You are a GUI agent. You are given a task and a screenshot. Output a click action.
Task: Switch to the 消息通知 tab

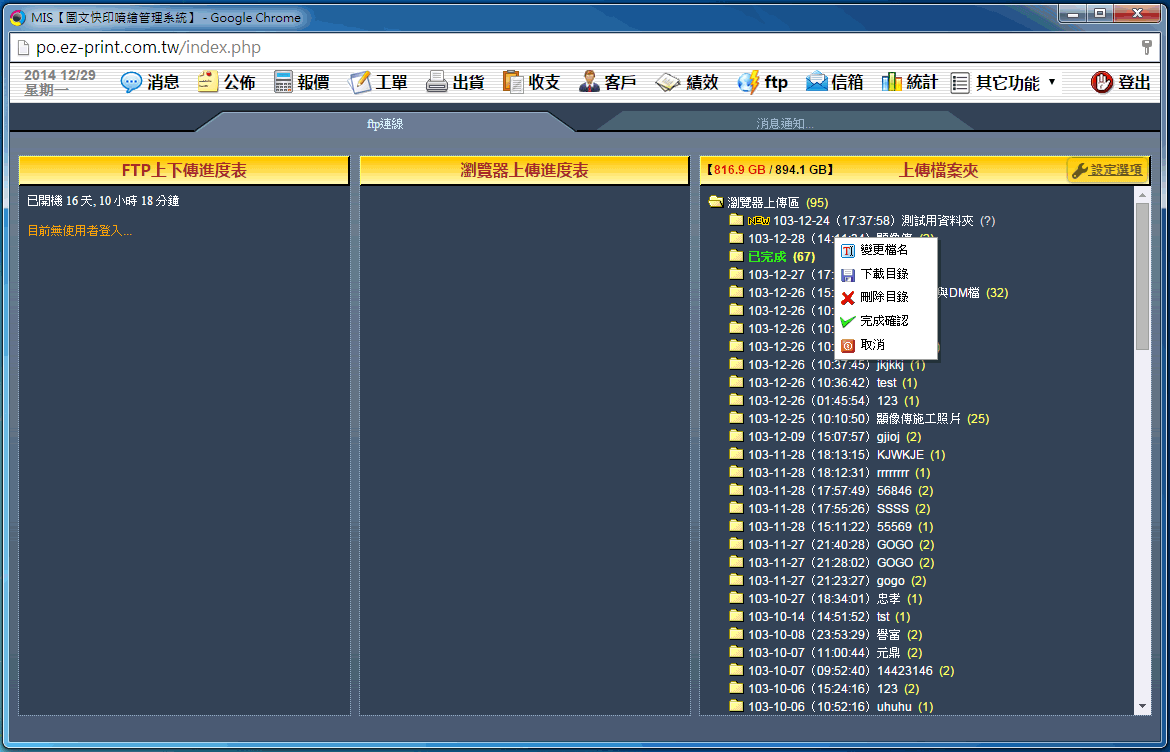pos(784,124)
